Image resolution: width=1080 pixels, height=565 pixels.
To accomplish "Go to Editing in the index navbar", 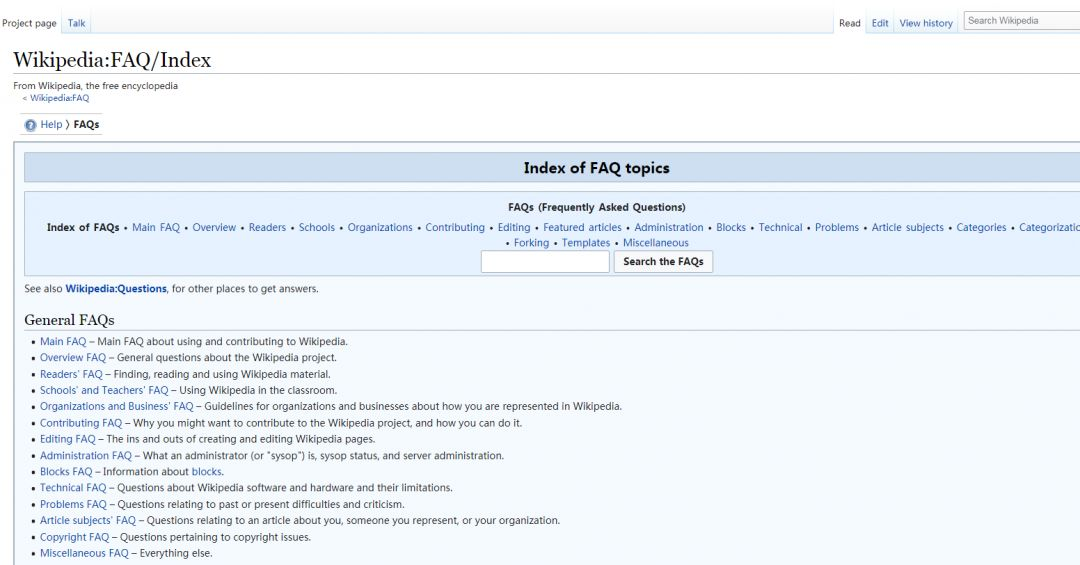I will (x=514, y=227).
